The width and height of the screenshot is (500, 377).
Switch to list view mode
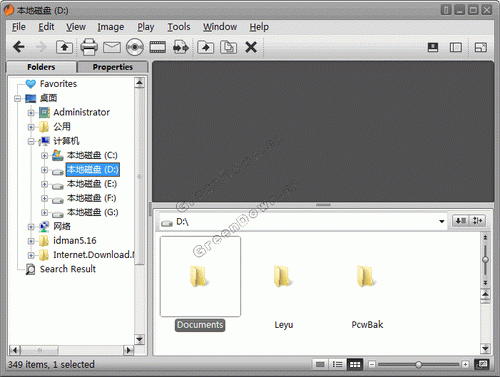[338, 365]
